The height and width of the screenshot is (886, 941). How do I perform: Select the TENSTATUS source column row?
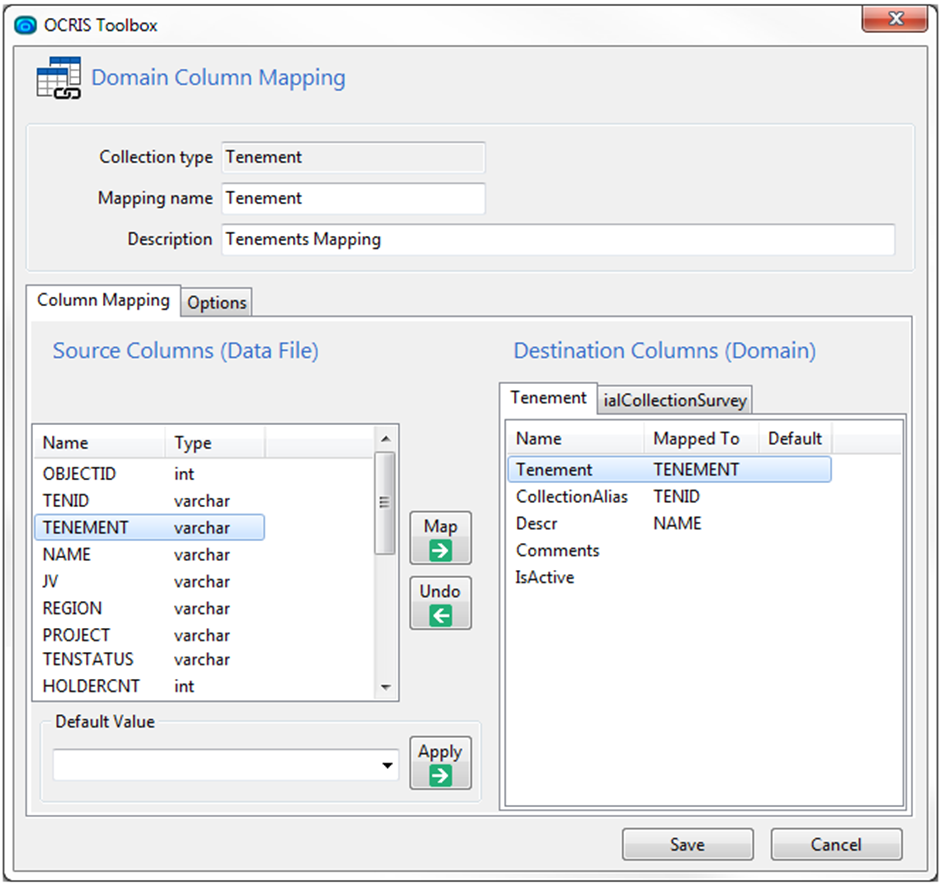(149, 660)
